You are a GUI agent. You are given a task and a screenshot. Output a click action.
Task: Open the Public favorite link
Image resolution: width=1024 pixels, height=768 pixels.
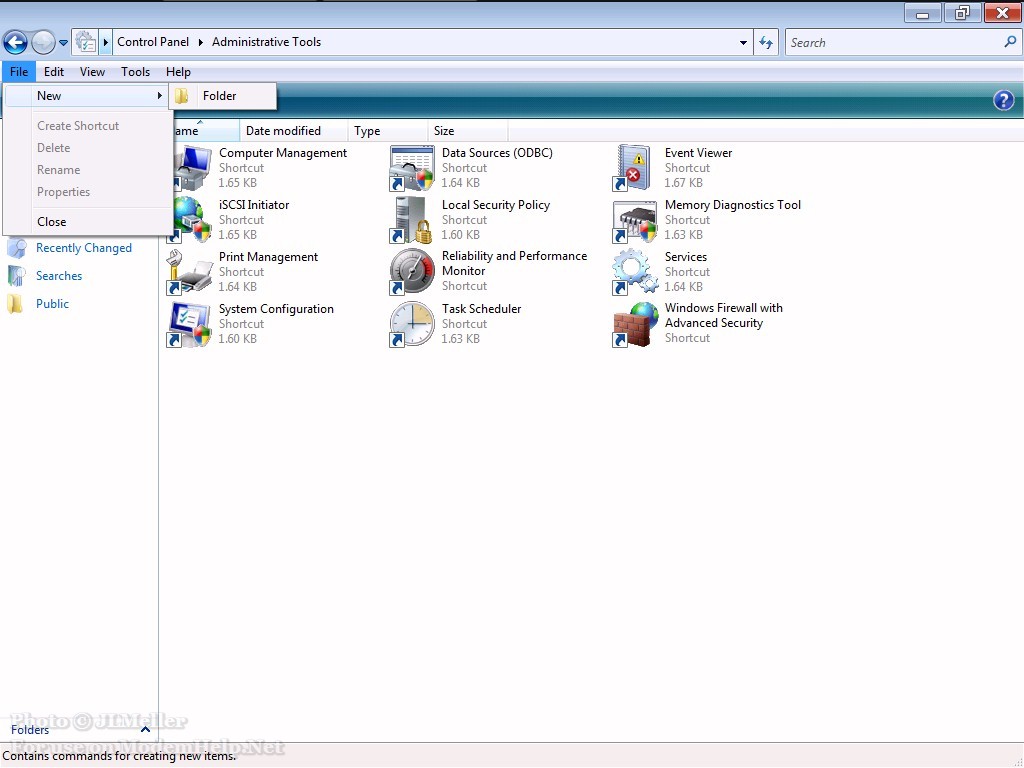52,304
